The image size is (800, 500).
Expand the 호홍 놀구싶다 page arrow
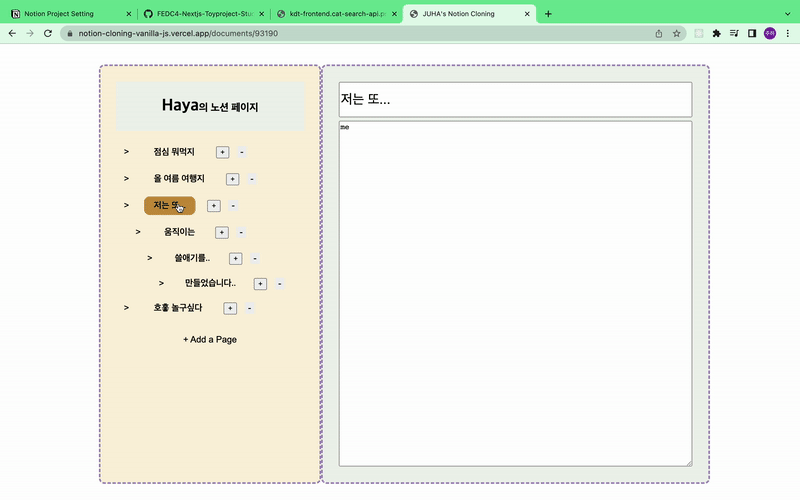point(126,308)
